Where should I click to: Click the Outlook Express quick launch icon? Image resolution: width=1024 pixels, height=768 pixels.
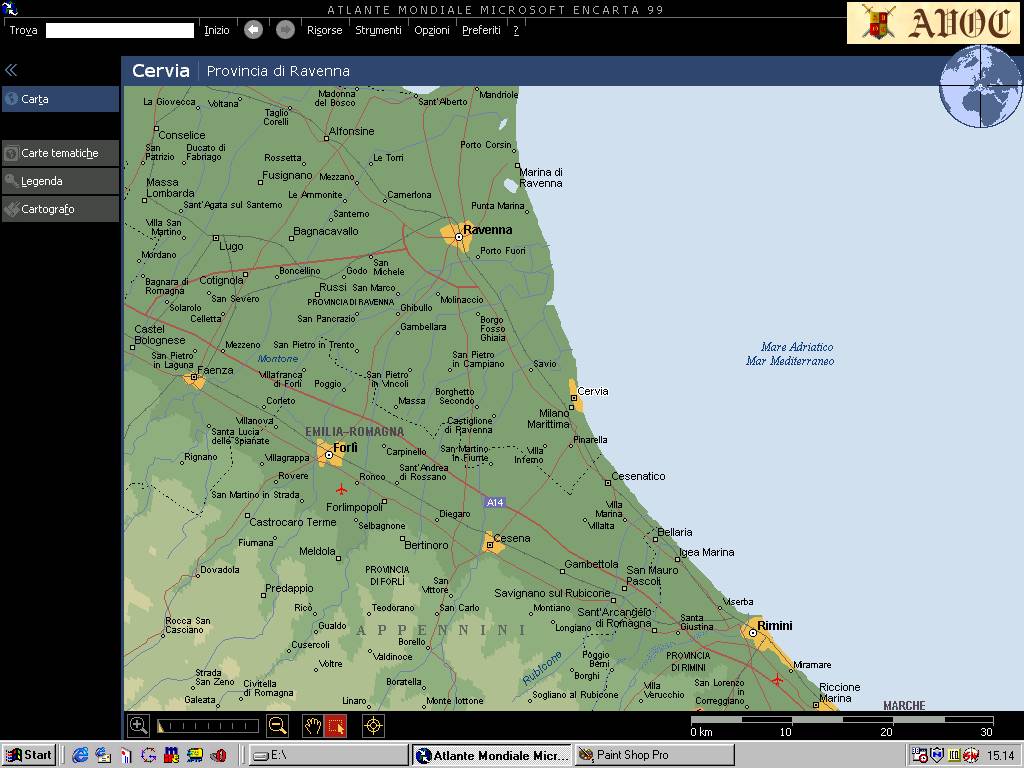[103, 756]
